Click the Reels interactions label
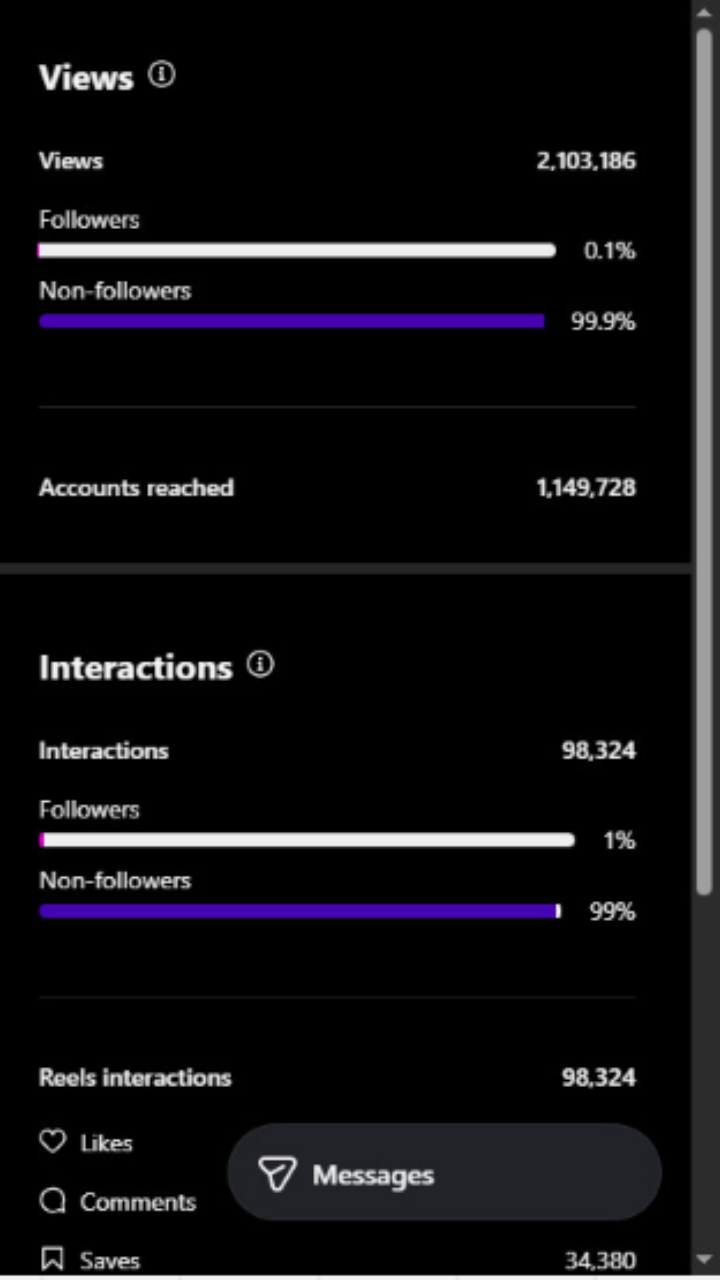 tap(135, 1078)
